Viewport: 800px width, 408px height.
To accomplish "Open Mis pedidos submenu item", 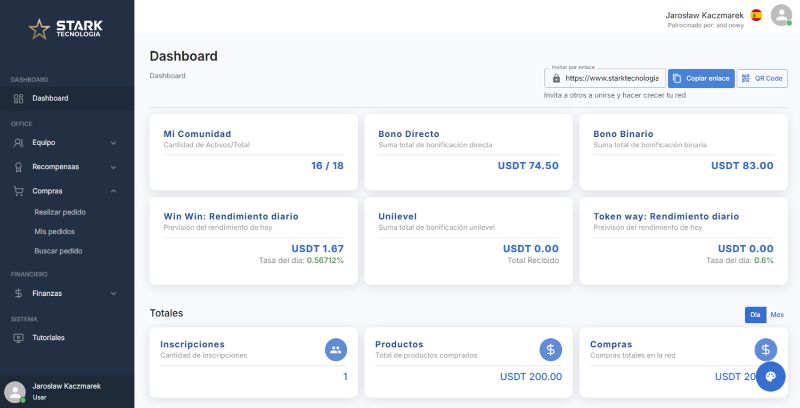I will click(x=54, y=231).
